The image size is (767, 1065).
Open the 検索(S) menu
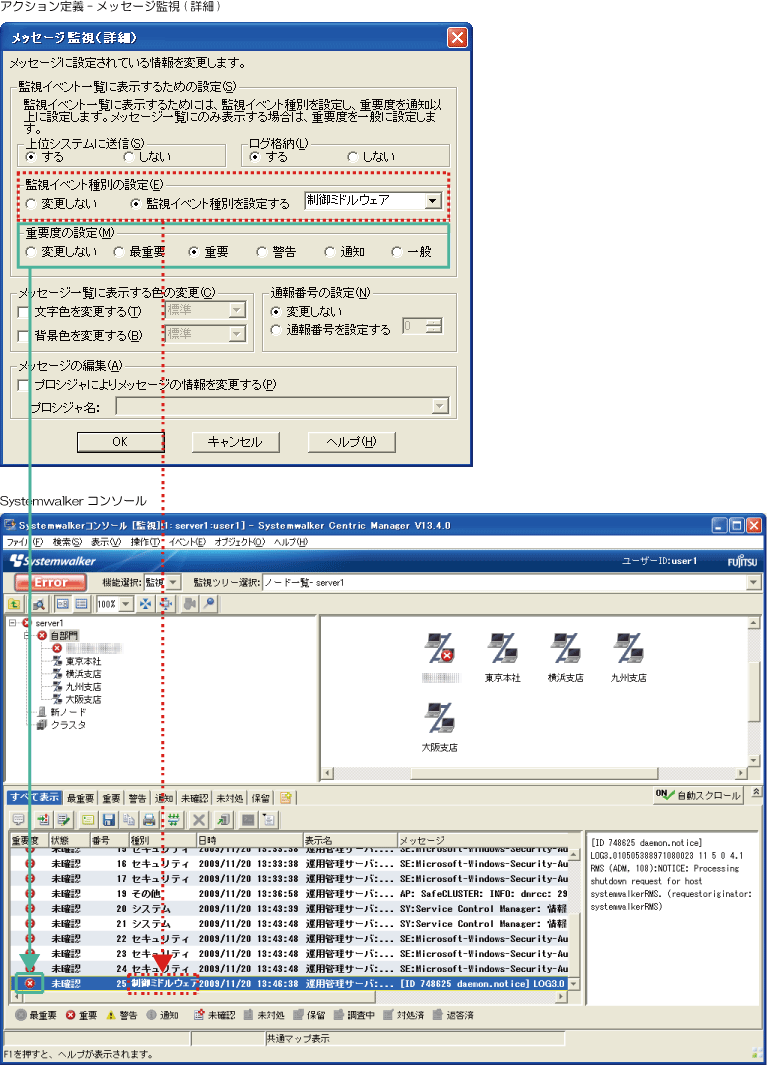click(67, 542)
